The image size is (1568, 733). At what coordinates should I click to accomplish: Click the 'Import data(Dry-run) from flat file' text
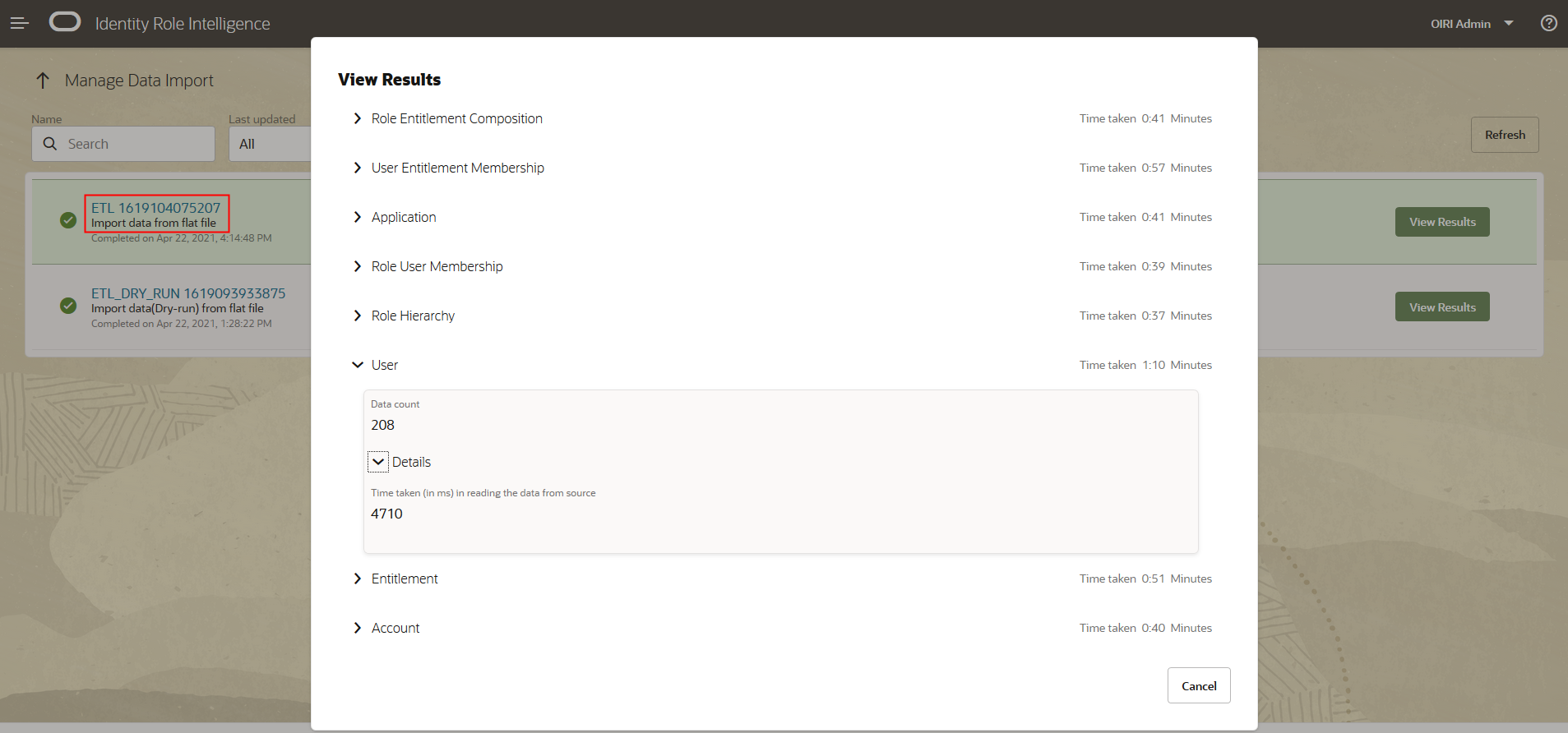click(x=178, y=308)
